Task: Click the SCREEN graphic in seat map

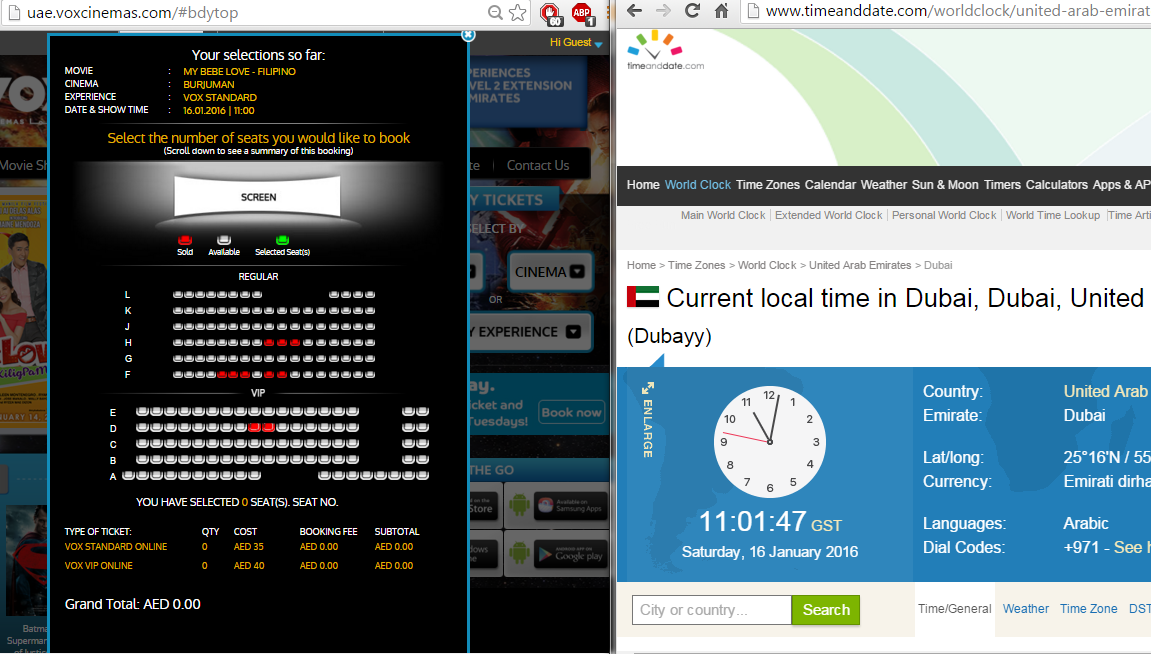Action: click(258, 197)
